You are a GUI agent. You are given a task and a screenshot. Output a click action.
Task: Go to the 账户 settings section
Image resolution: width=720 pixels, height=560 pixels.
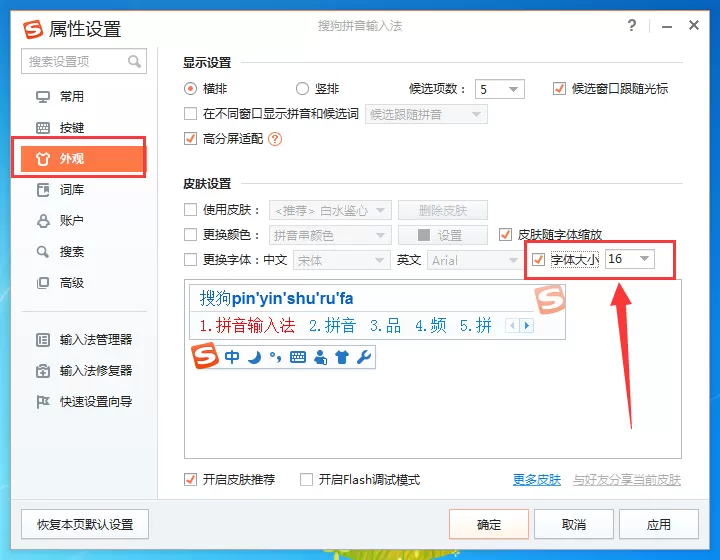84,221
